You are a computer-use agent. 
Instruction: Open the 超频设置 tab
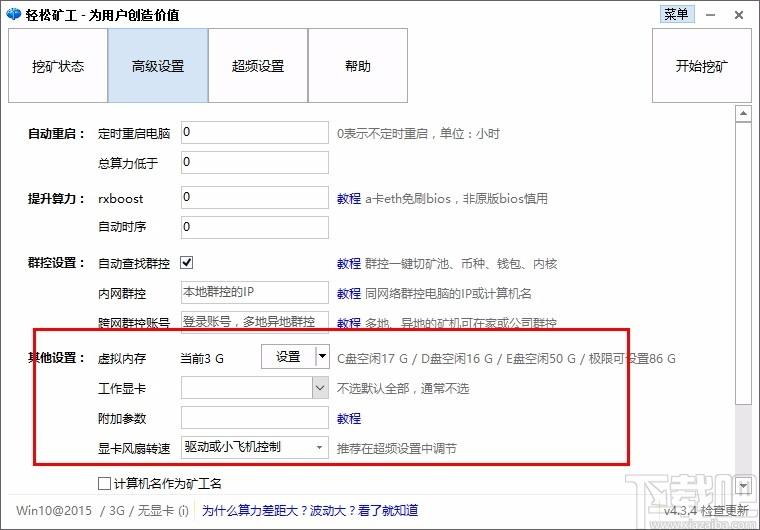tap(258, 65)
